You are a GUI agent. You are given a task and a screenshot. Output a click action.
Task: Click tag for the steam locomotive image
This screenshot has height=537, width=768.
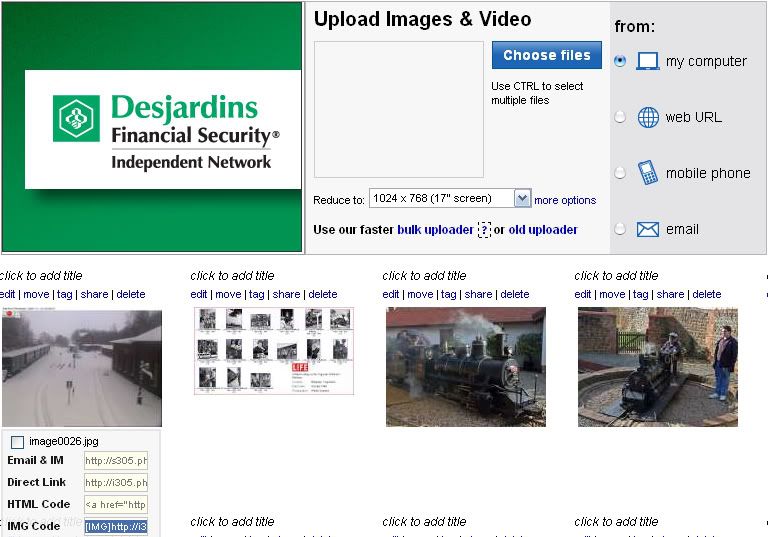pos(448,294)
